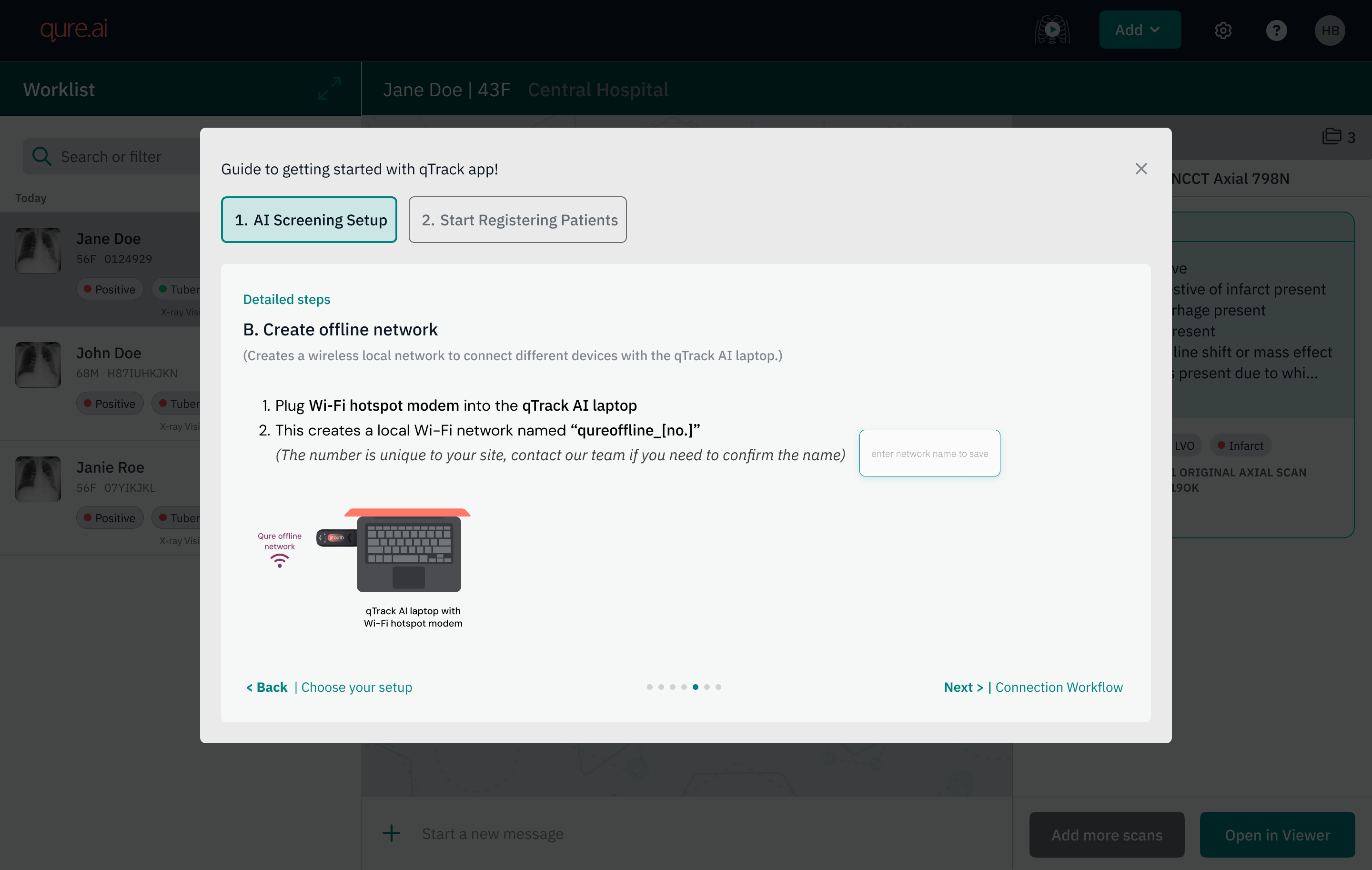Jump to the fourth pagination dot
1372x870 pixels.
[x=684, y=687]
